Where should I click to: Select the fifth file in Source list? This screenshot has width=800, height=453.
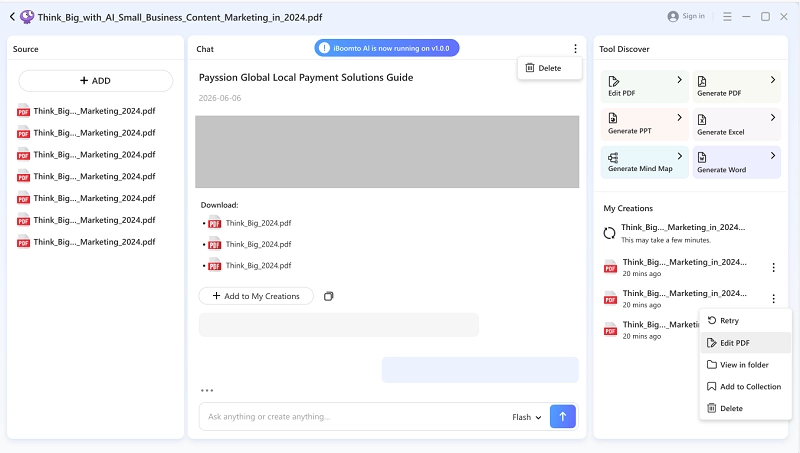(x=86, y=198)
